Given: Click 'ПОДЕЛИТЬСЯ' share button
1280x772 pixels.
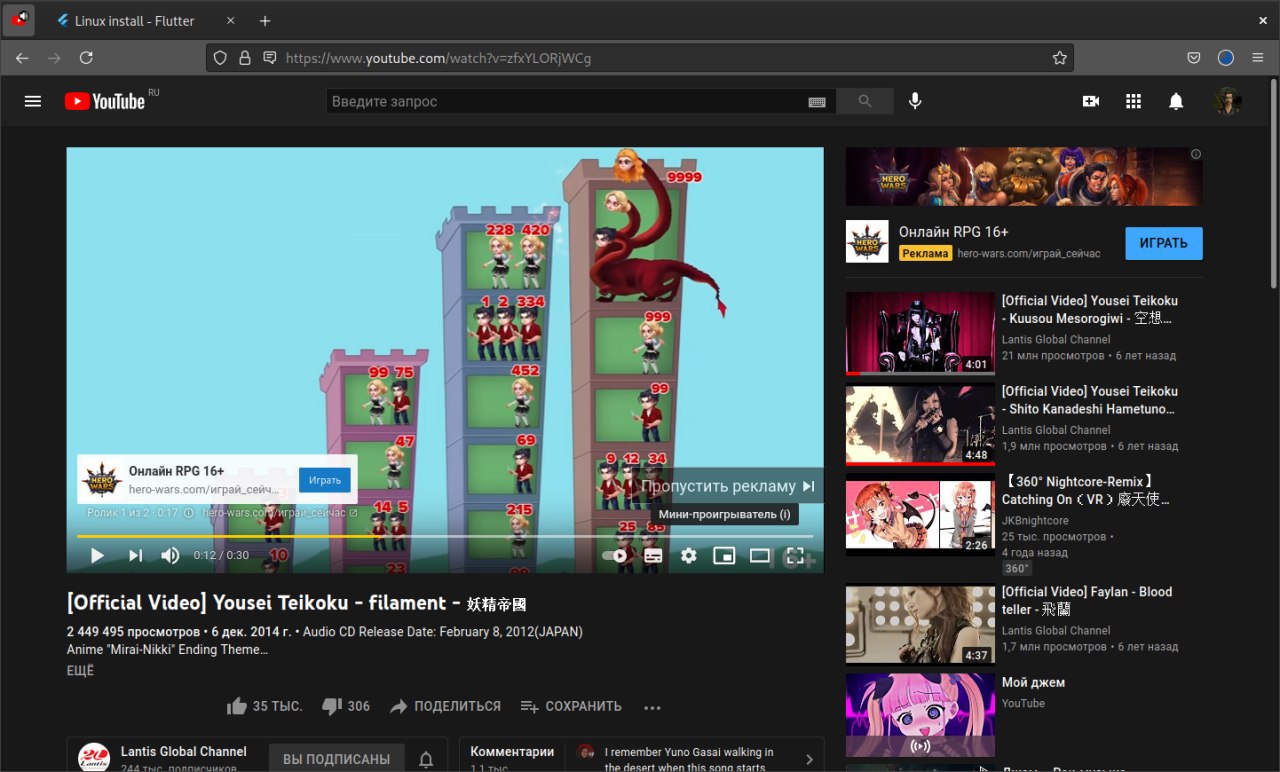Looking at the screenshot, I should click(445, 706).
